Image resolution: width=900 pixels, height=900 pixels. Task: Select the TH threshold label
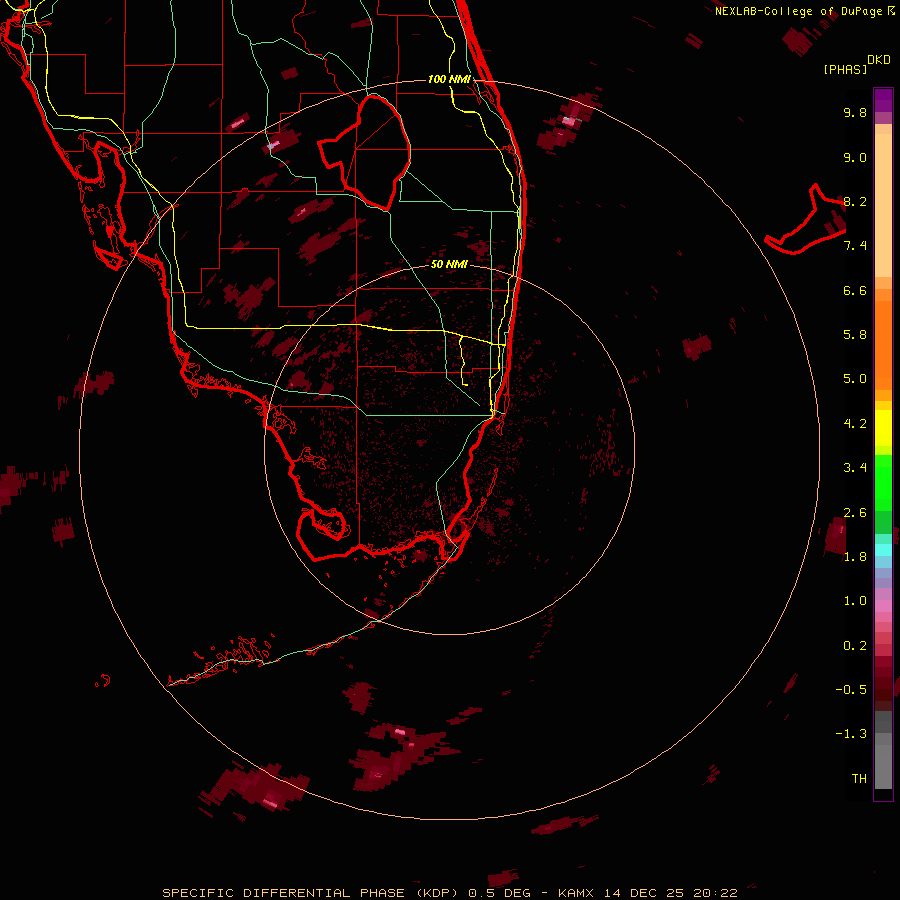click(x=859, y=779)
